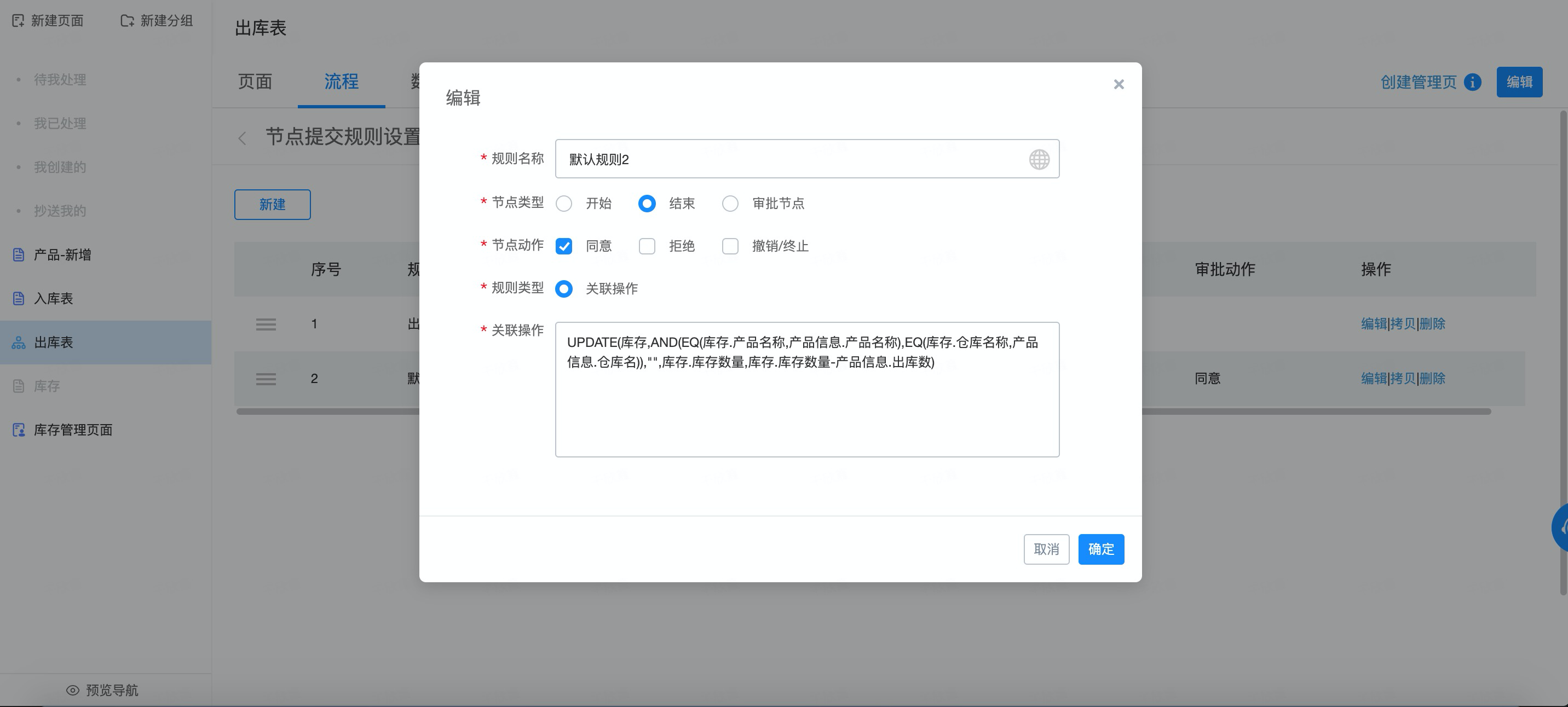Switch to the 页面 tab
The width and height of the screenshot is (1568, 707).
255,82
